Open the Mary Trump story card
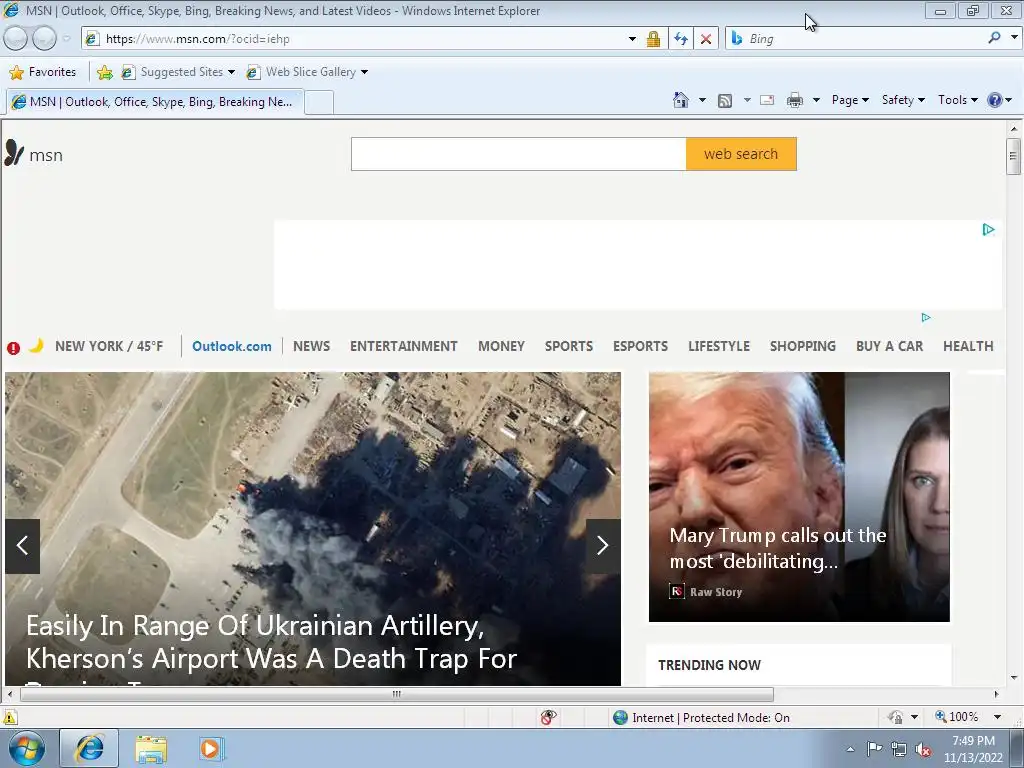Viewport: 1024px width, 768px height. point(799,497)
